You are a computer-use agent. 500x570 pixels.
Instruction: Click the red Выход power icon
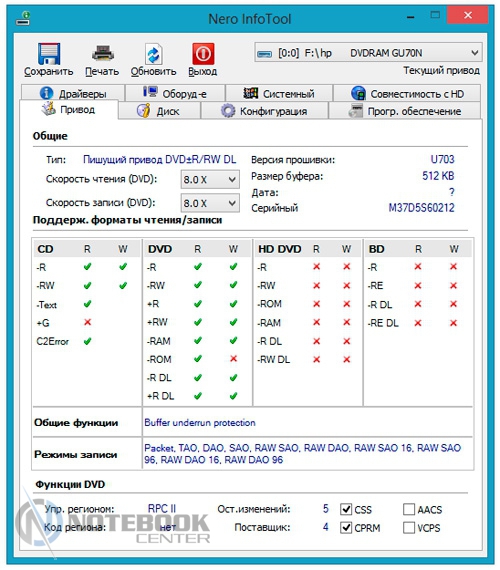tap(203, 54)
